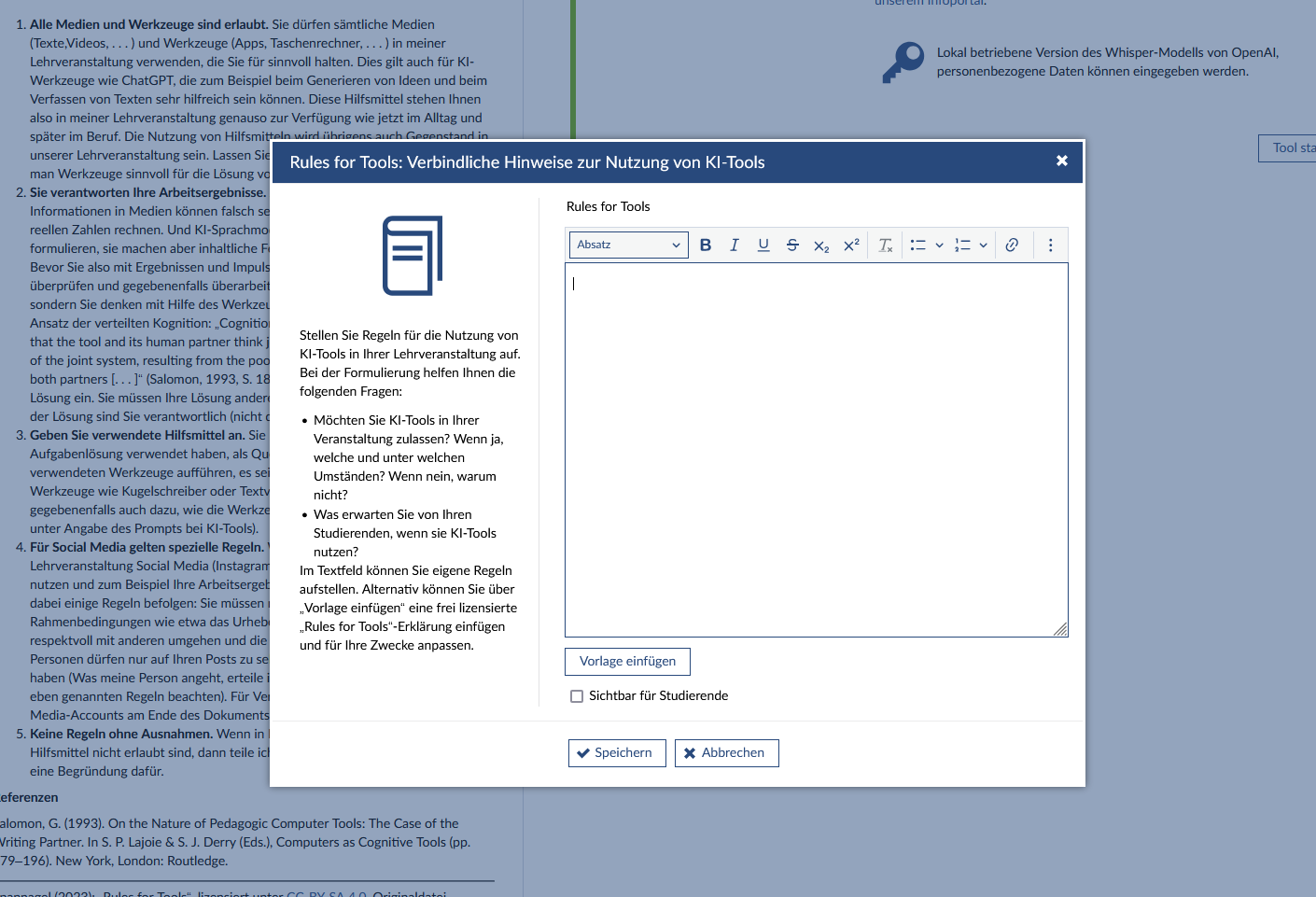Click the Salomon 1993 reference entry
1316x897 pixels.
[x=235, y=842]
